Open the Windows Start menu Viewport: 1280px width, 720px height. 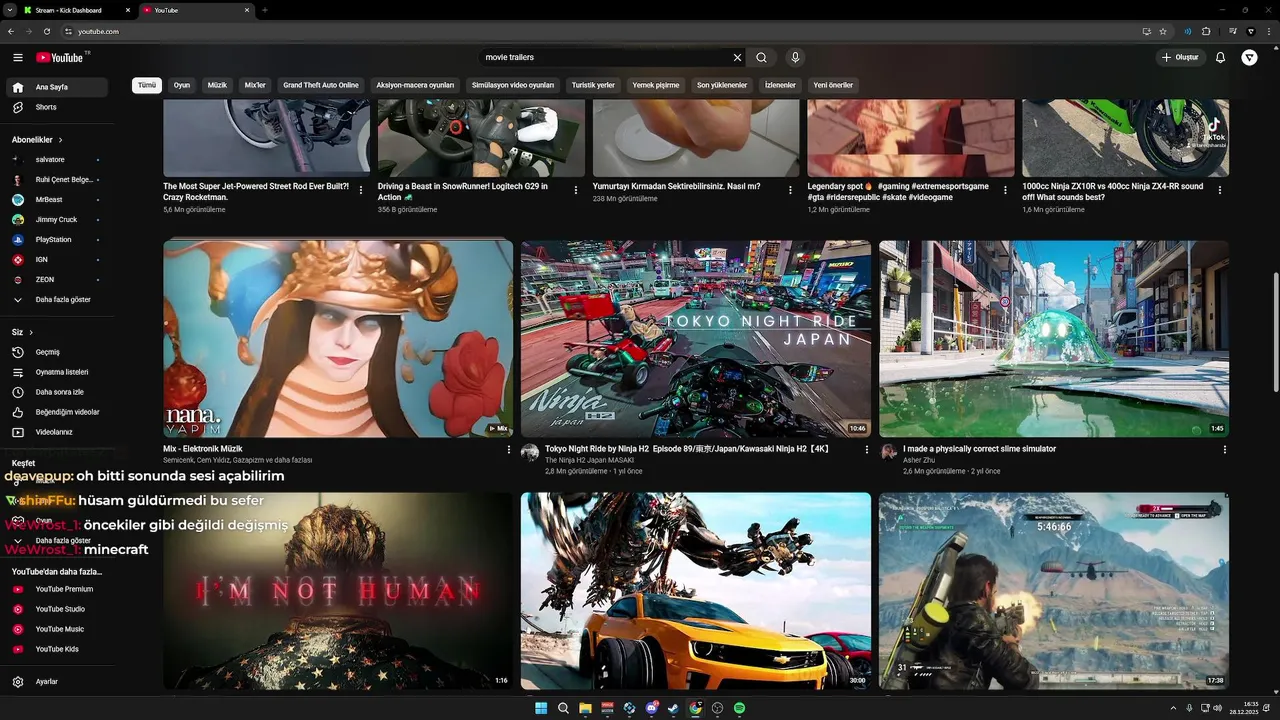coord(541,708)
